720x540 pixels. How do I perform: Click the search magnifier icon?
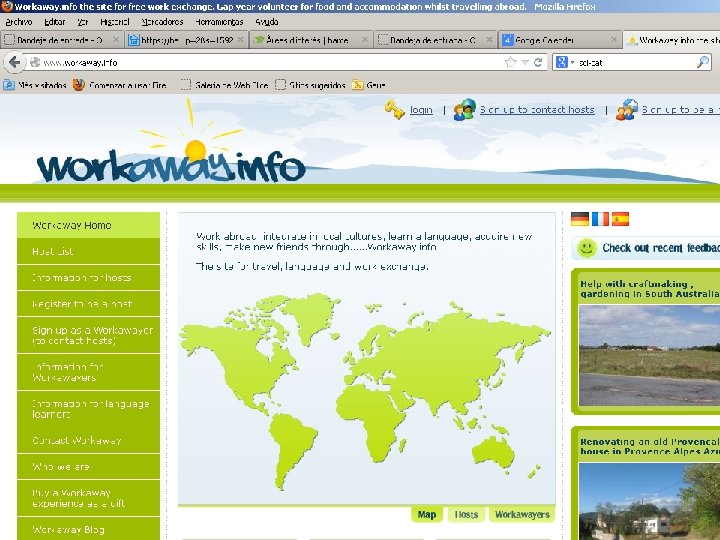(x=703, y=62)
